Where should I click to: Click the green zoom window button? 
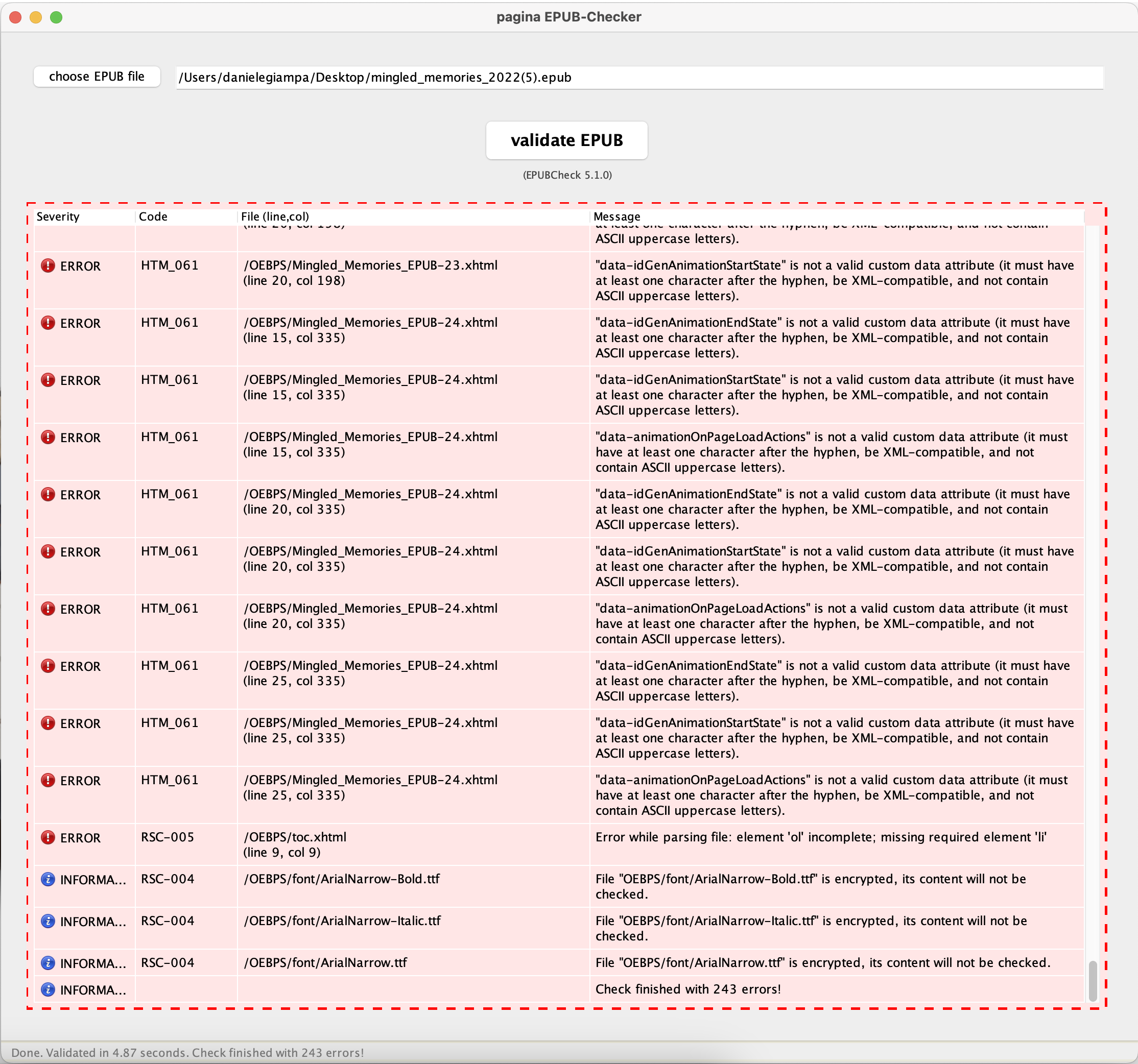pos(56,17)
